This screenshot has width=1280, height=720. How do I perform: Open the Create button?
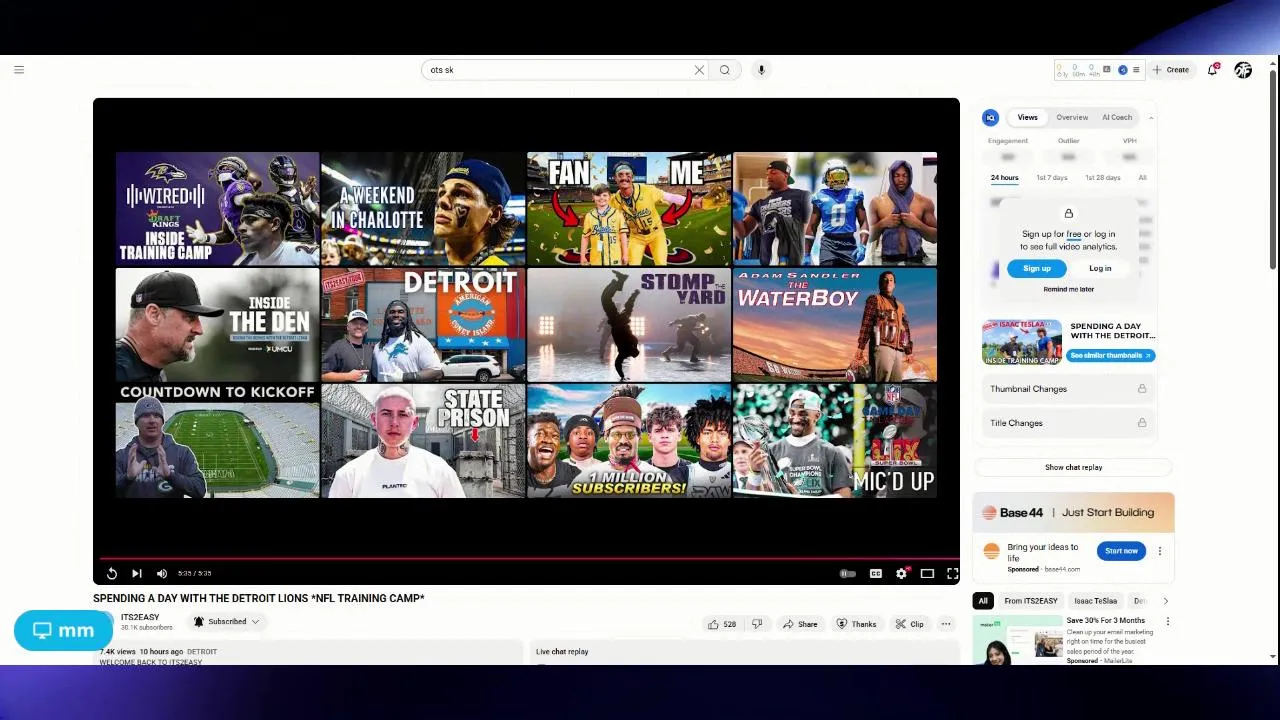(x=1170, y=70)
